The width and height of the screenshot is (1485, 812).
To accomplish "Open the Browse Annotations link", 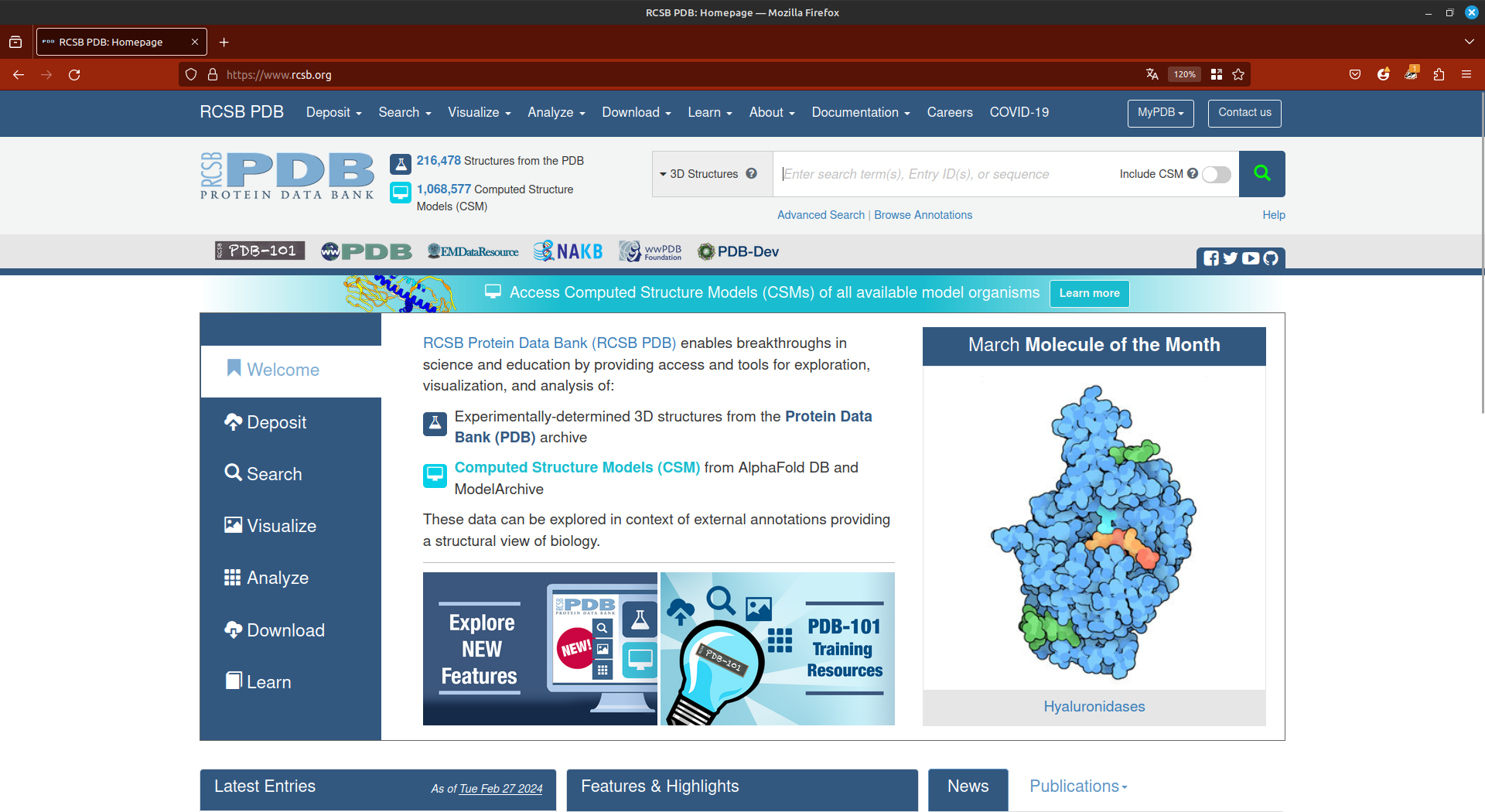I will pos(923,215).
